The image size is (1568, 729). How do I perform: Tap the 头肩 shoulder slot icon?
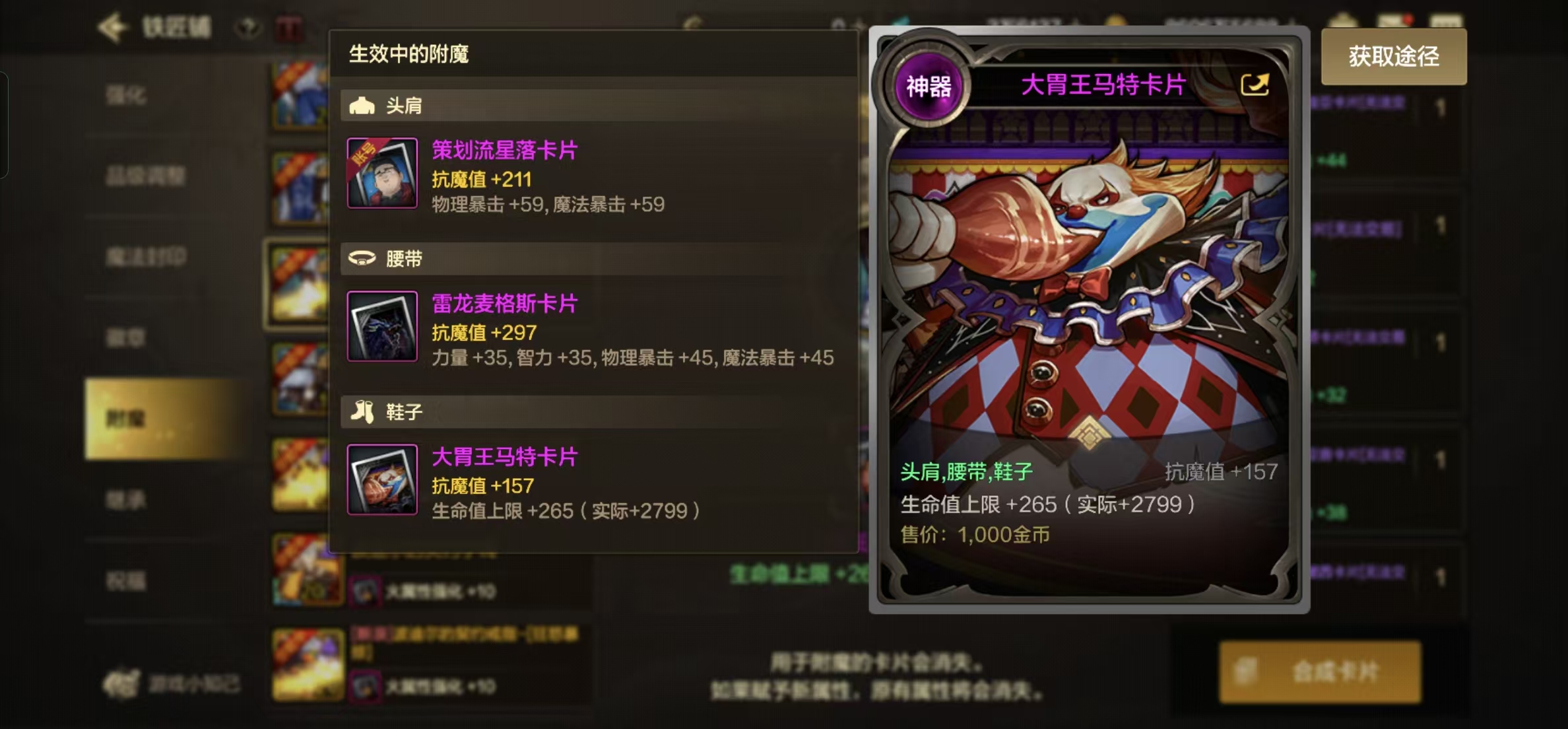(362, 106)
